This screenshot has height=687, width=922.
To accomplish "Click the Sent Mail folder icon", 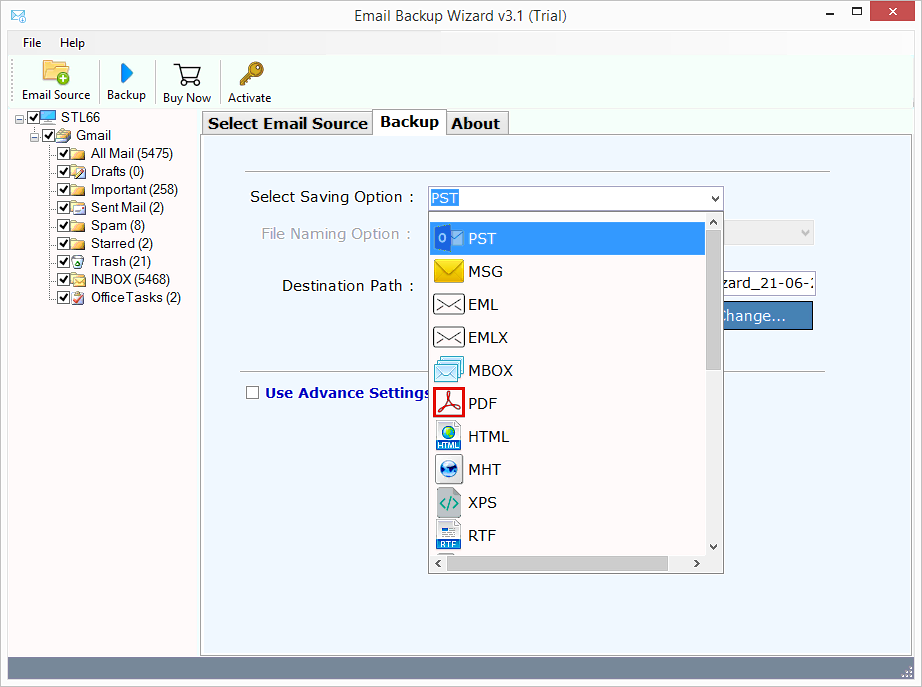I will (78, 208).
